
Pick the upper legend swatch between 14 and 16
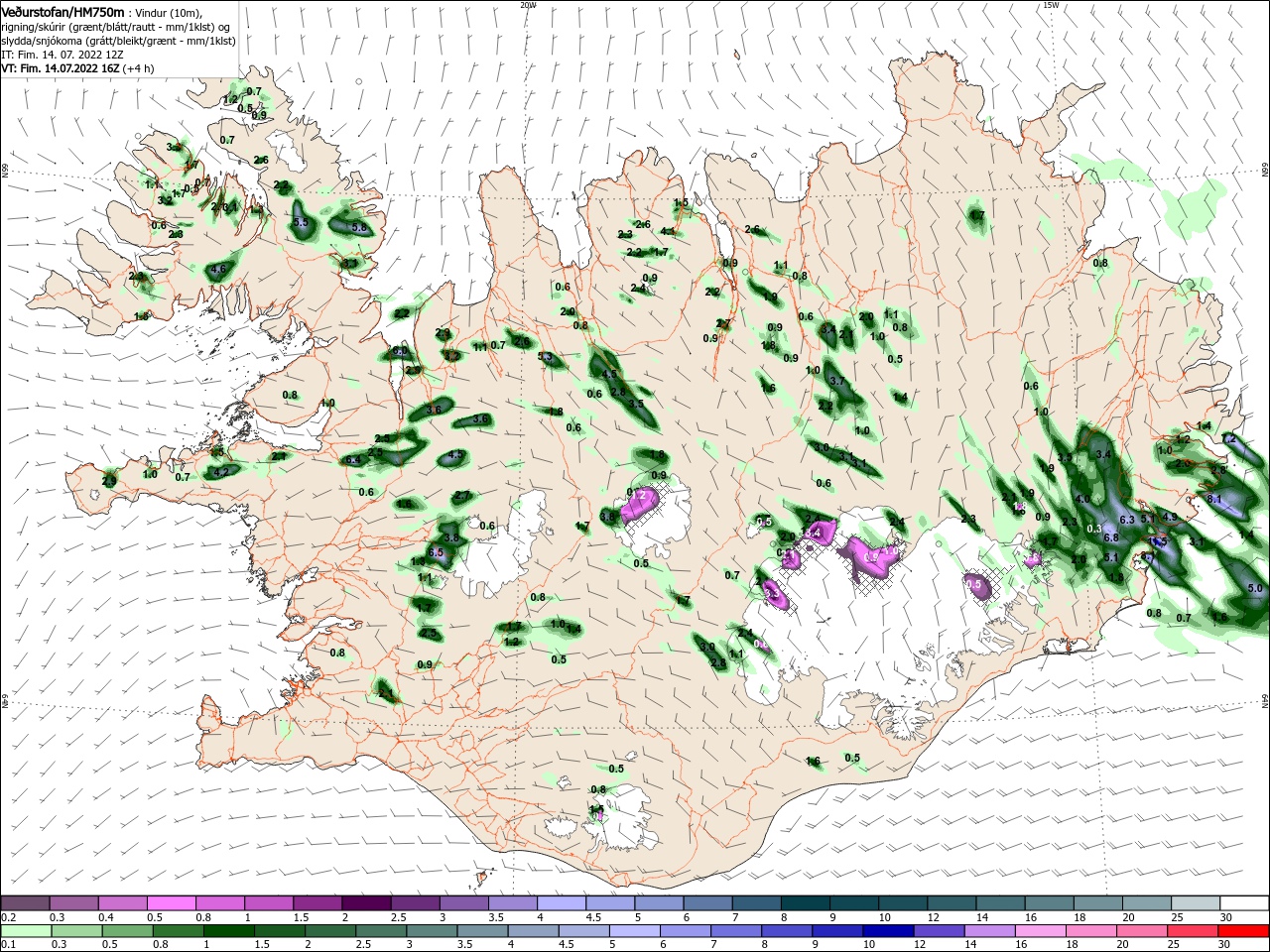click(x=1000, y=903)
